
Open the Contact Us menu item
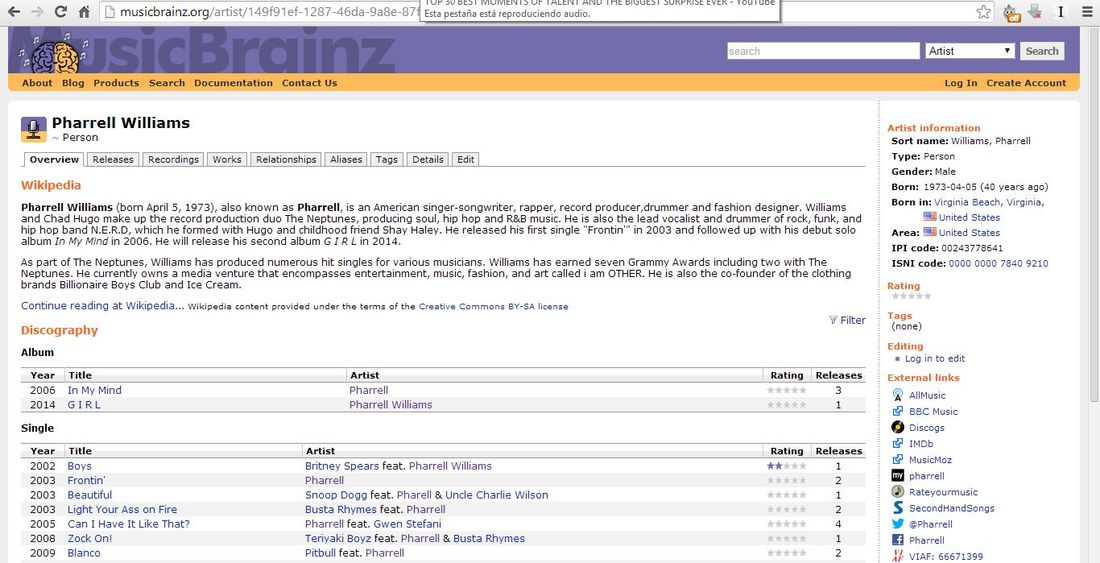point(309,83)
